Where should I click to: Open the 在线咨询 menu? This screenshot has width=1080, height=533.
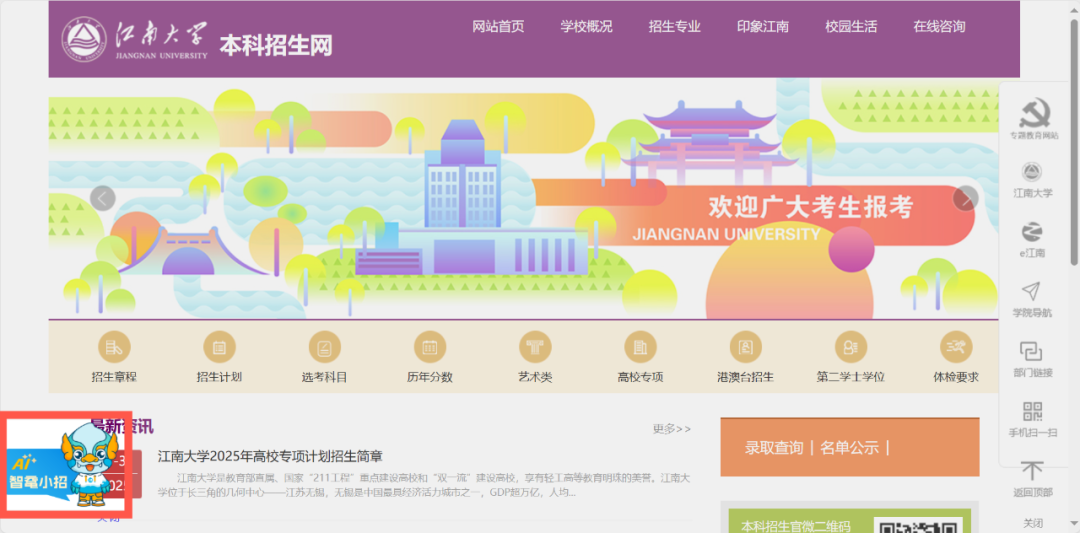pyautogui.click(x=939, y=27)
